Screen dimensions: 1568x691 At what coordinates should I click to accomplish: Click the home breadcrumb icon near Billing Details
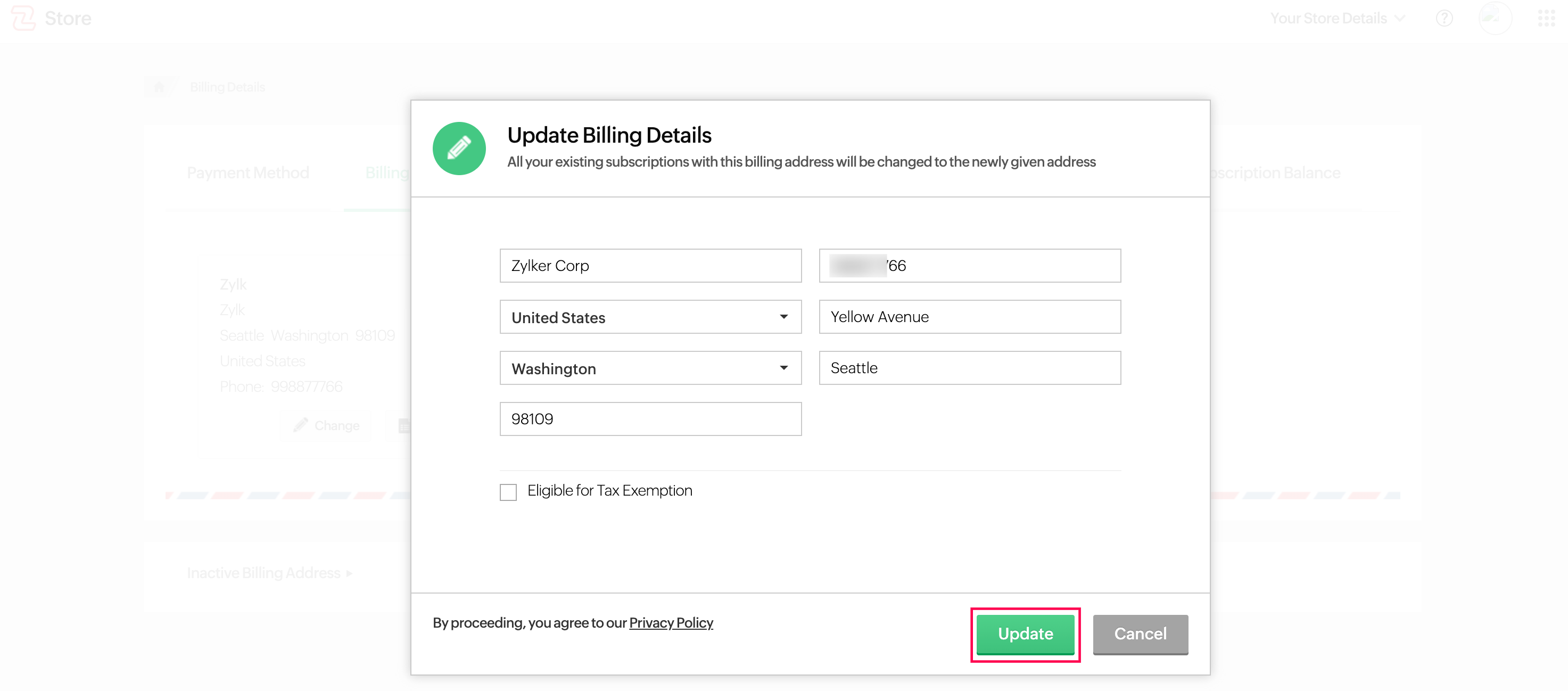click(159, 86)
